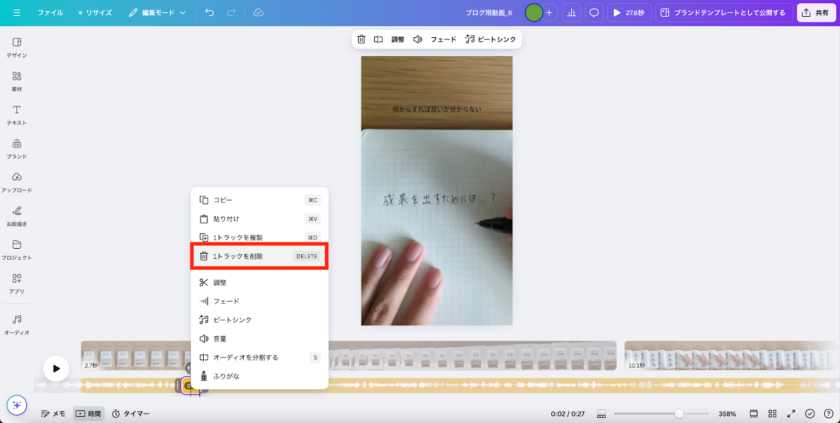Toggle the メモ (Notes) panel

[53, 413]
